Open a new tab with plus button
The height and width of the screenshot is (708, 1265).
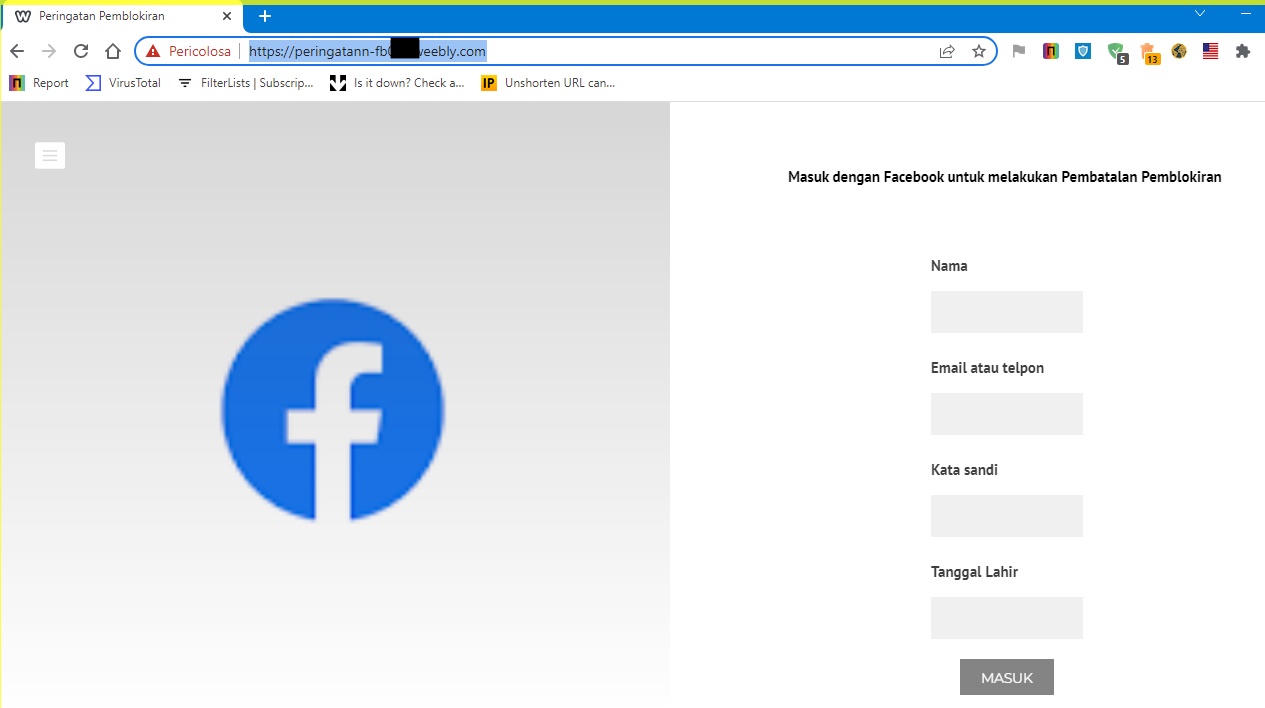pyautogui.click(x=265, y=16)
